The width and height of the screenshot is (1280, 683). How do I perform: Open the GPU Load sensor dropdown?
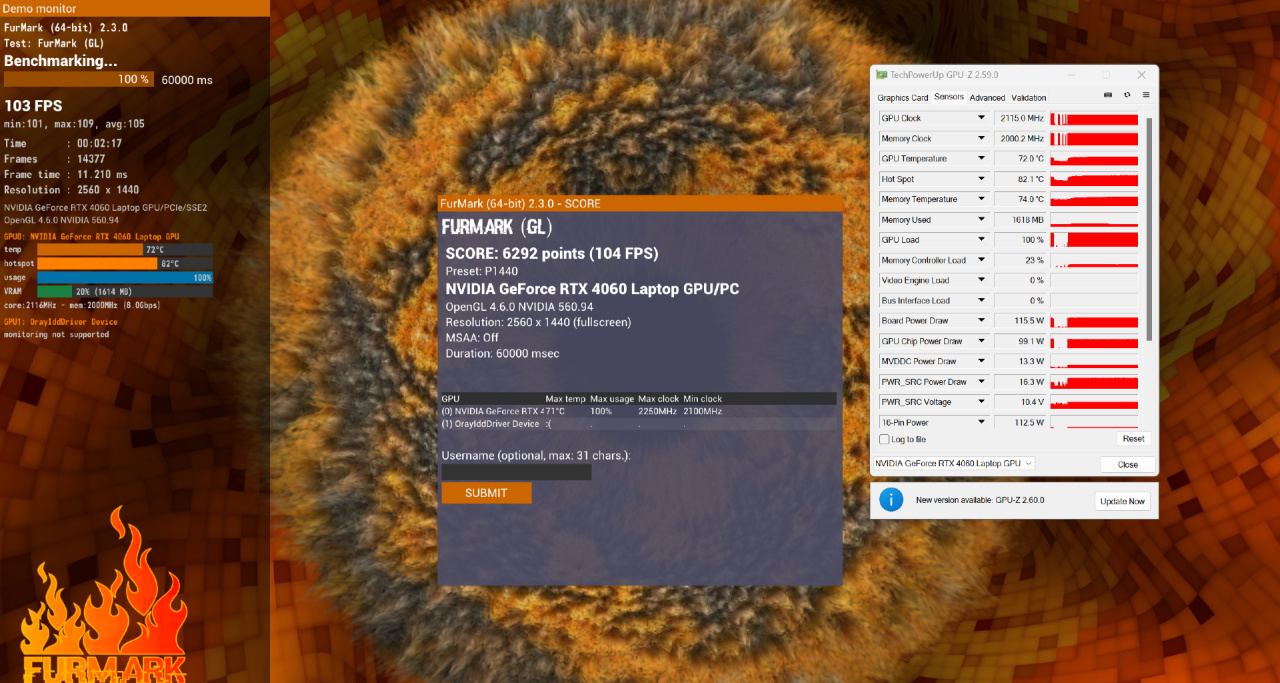tap(982, 240)
